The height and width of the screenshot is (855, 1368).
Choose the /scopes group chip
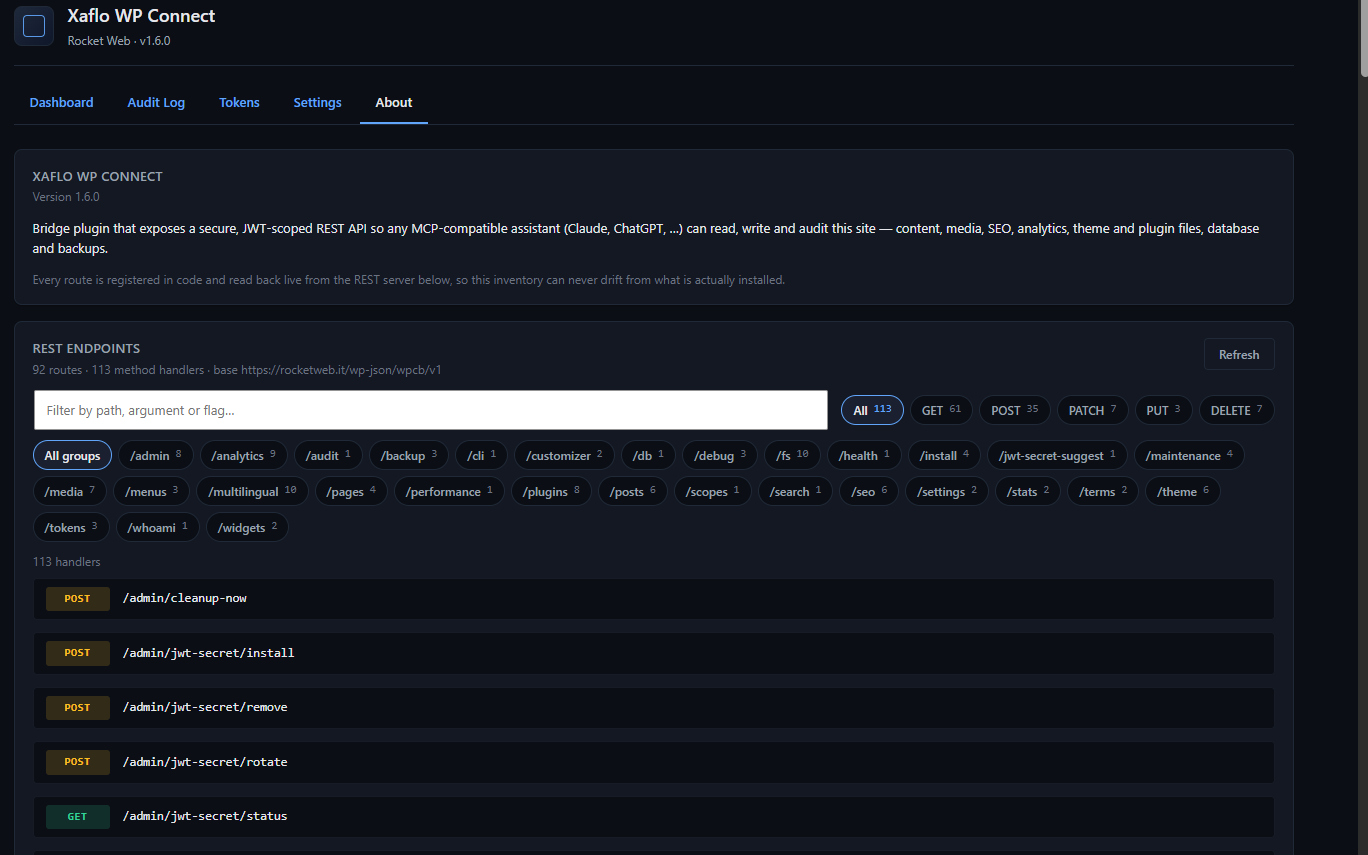(712, 492)
